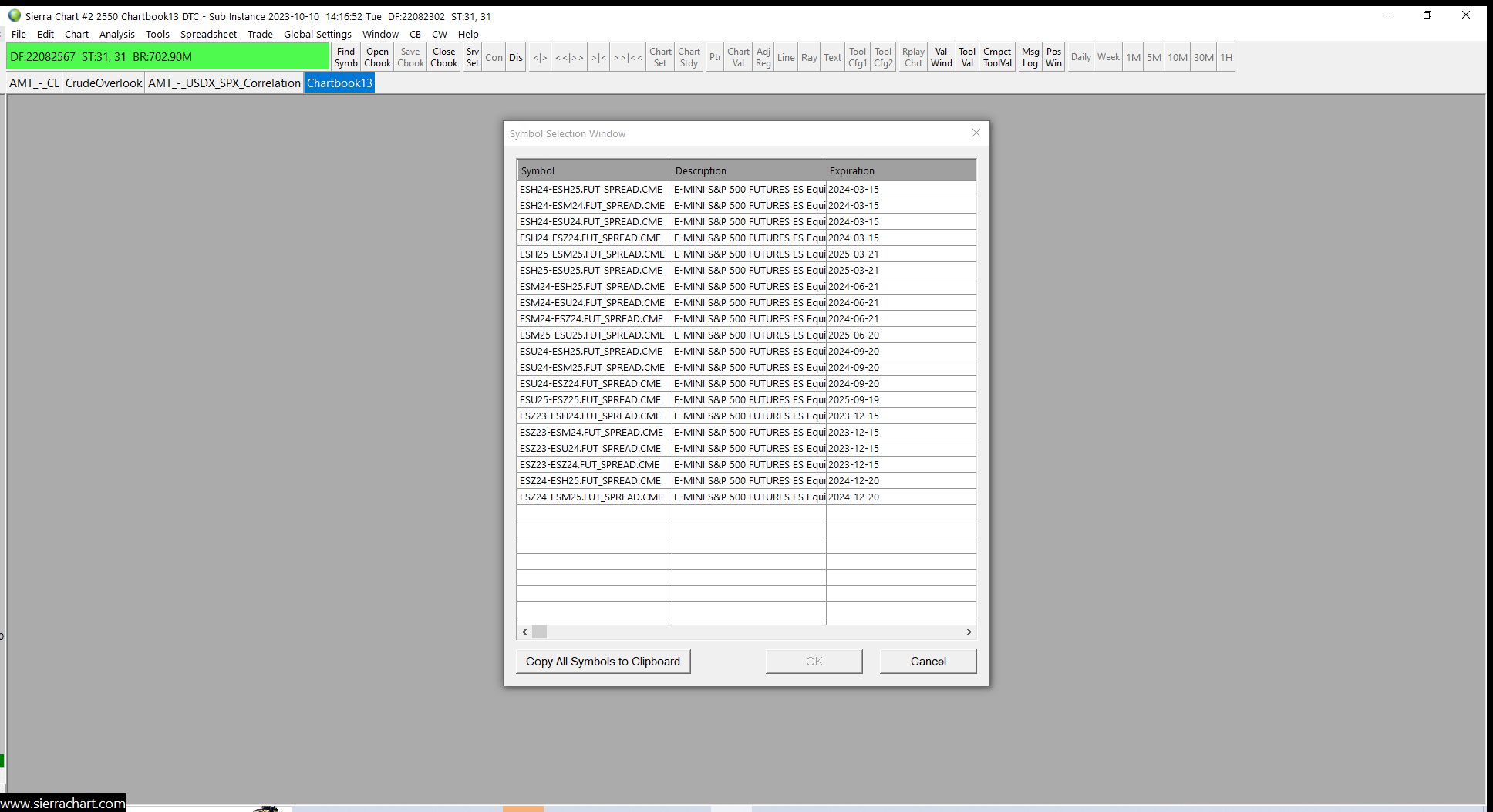Open the Analysis menu
1493x812 pixels.
[x=117, y=34]
